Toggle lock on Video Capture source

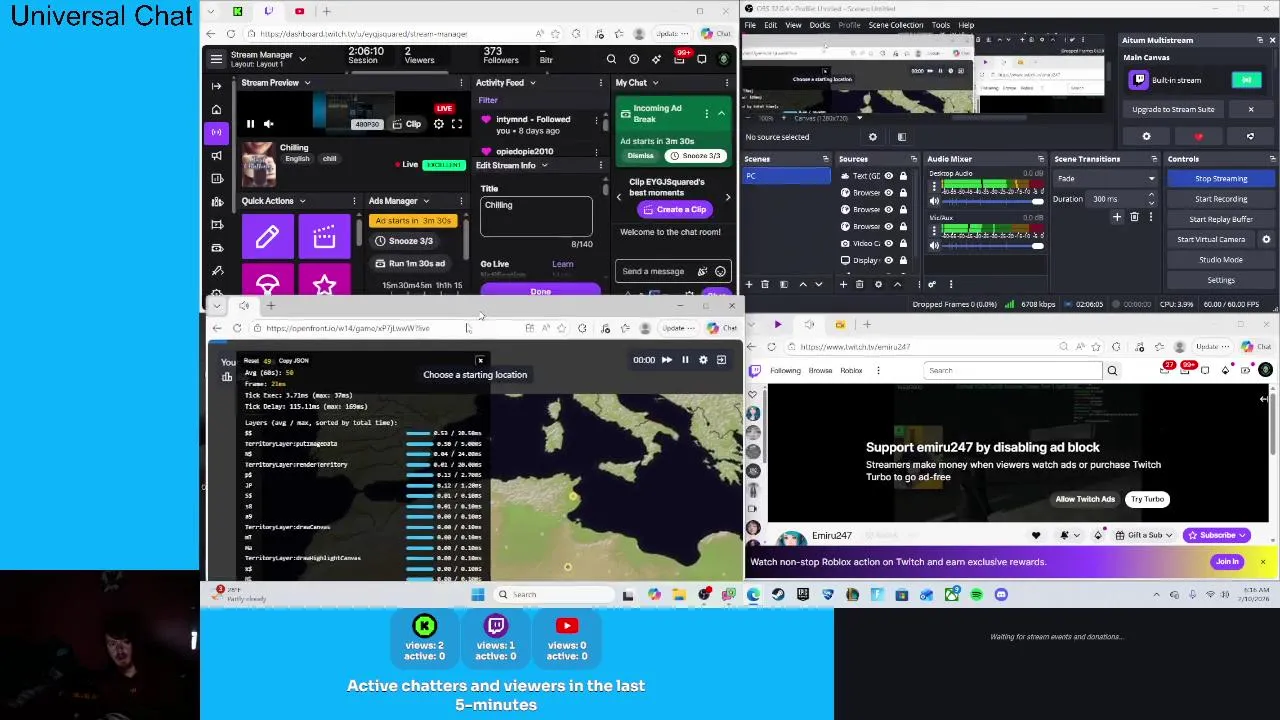point(903,243)
